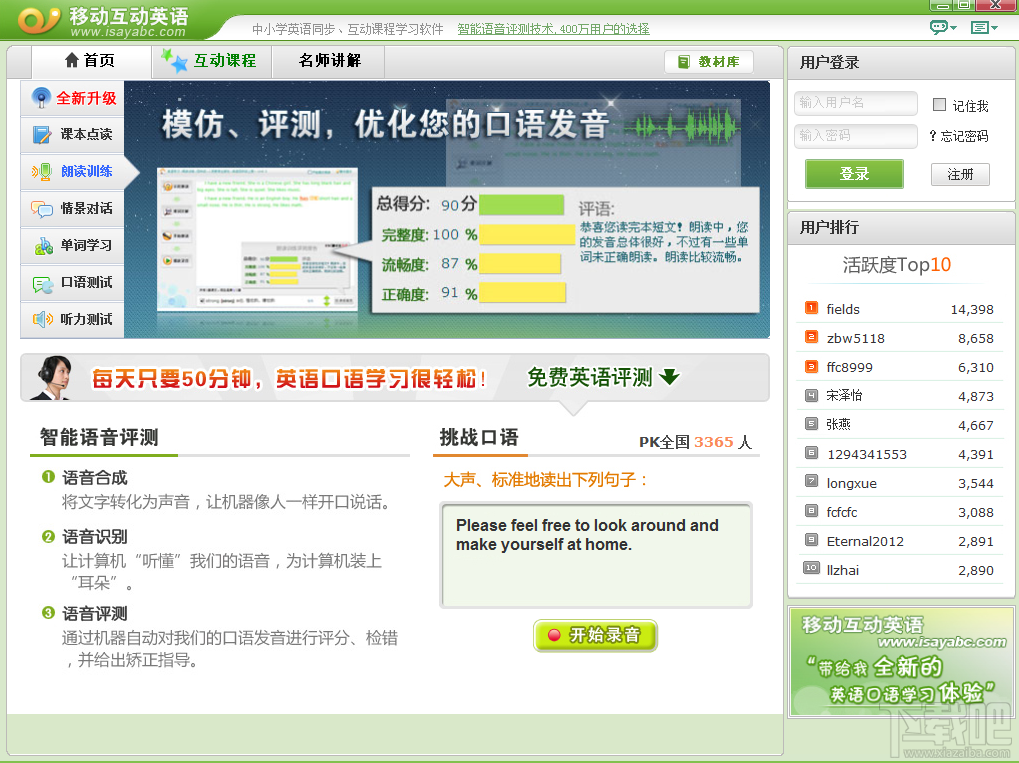
Task: Click the 输入用户名 username field
Action: pyautogui.click(x=855, y=103)
